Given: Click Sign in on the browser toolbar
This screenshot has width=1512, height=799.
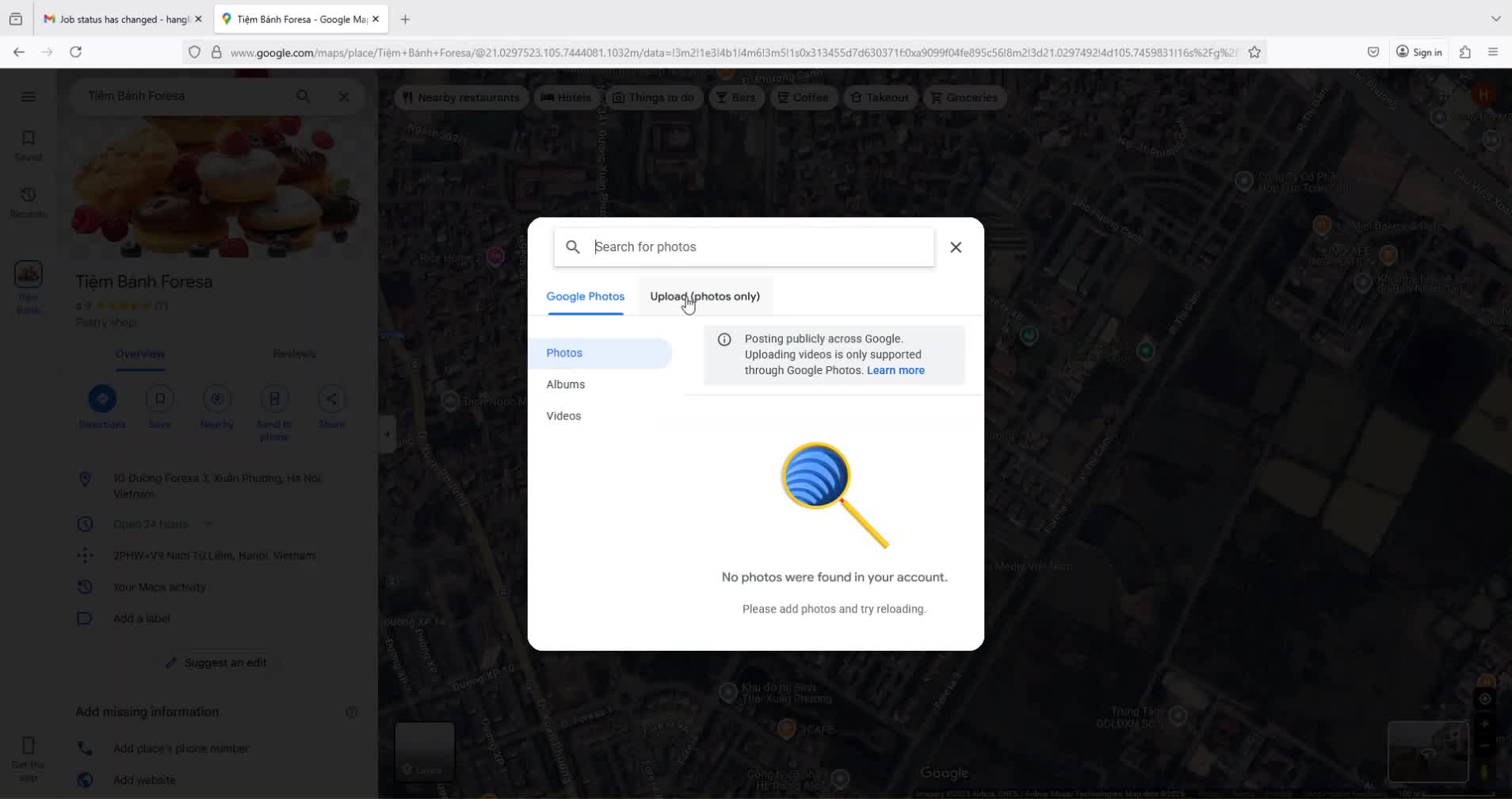Looking at the screenshot, I should click(x=1419, y=52).
